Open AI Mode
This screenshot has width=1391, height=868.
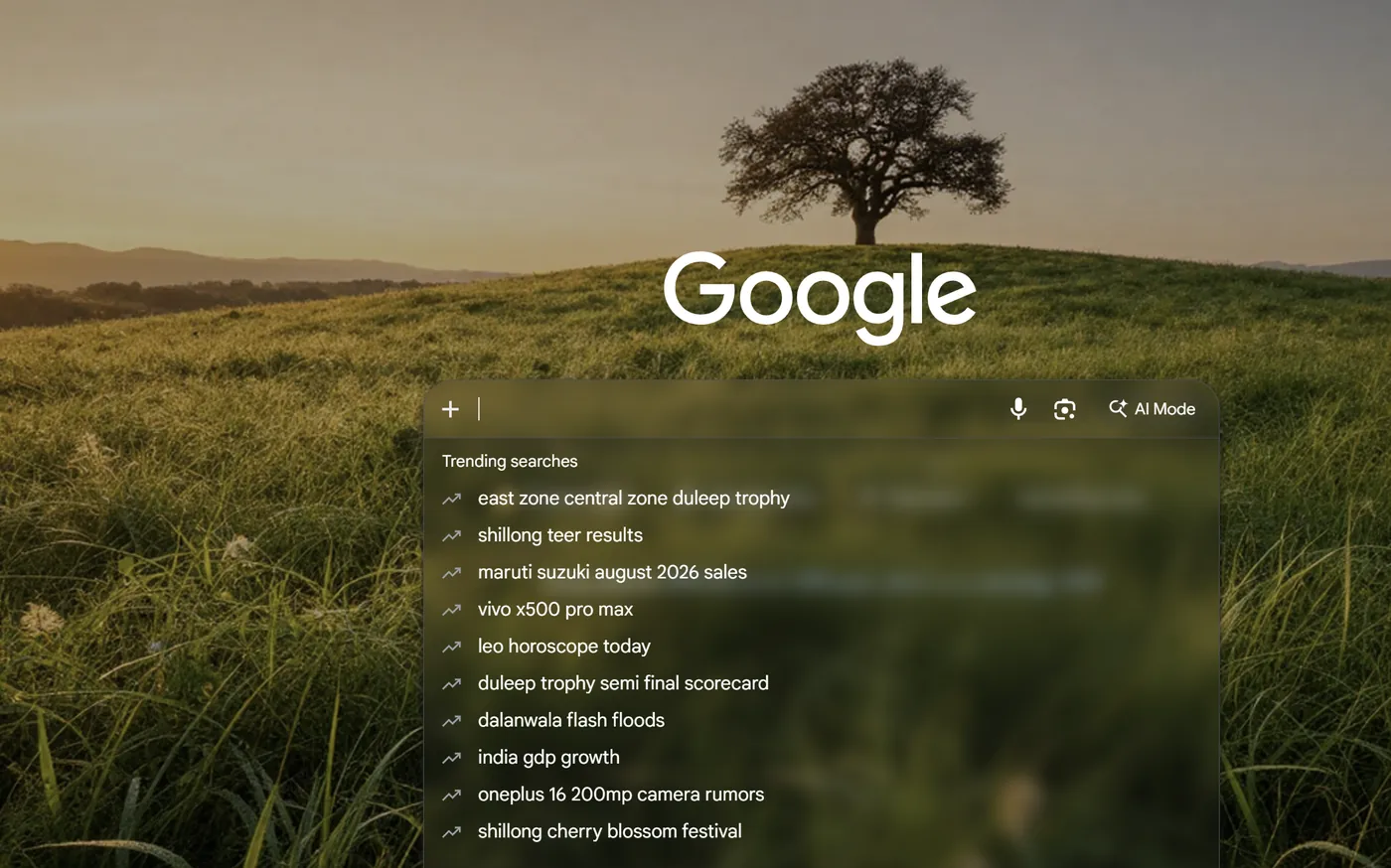point(1152,409)
